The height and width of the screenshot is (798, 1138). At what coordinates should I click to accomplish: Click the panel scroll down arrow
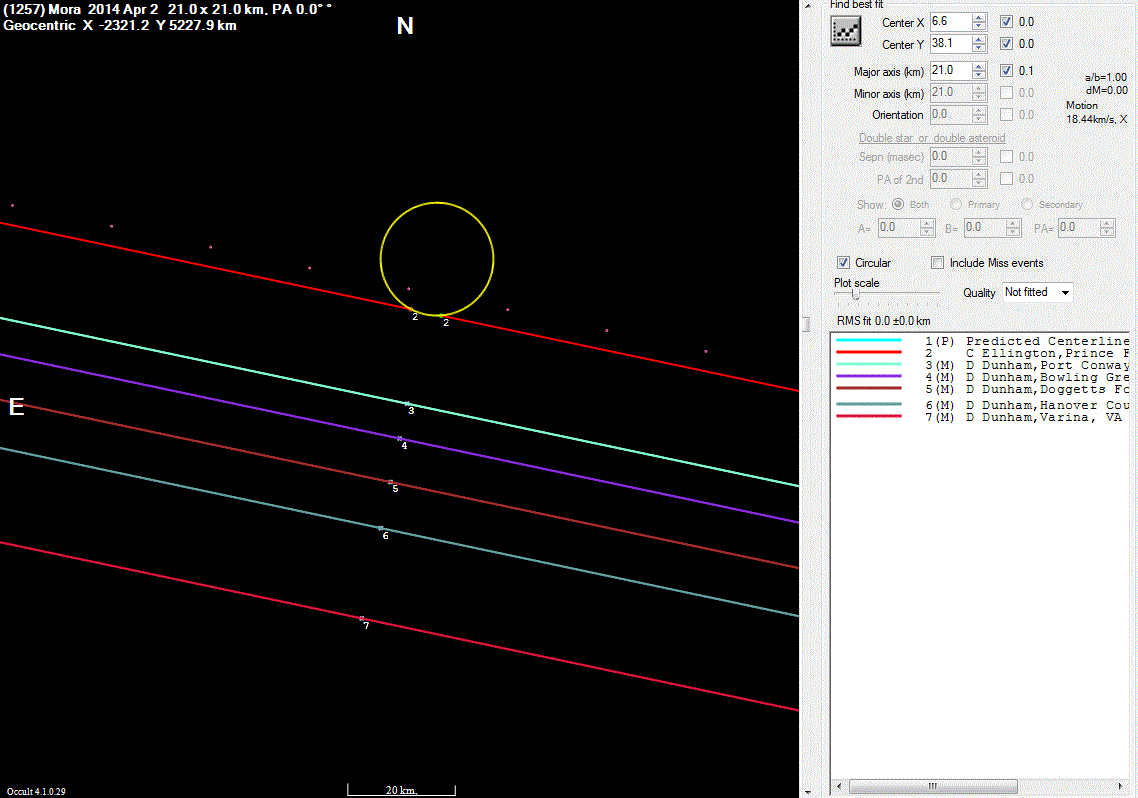(x=807, y=792)
